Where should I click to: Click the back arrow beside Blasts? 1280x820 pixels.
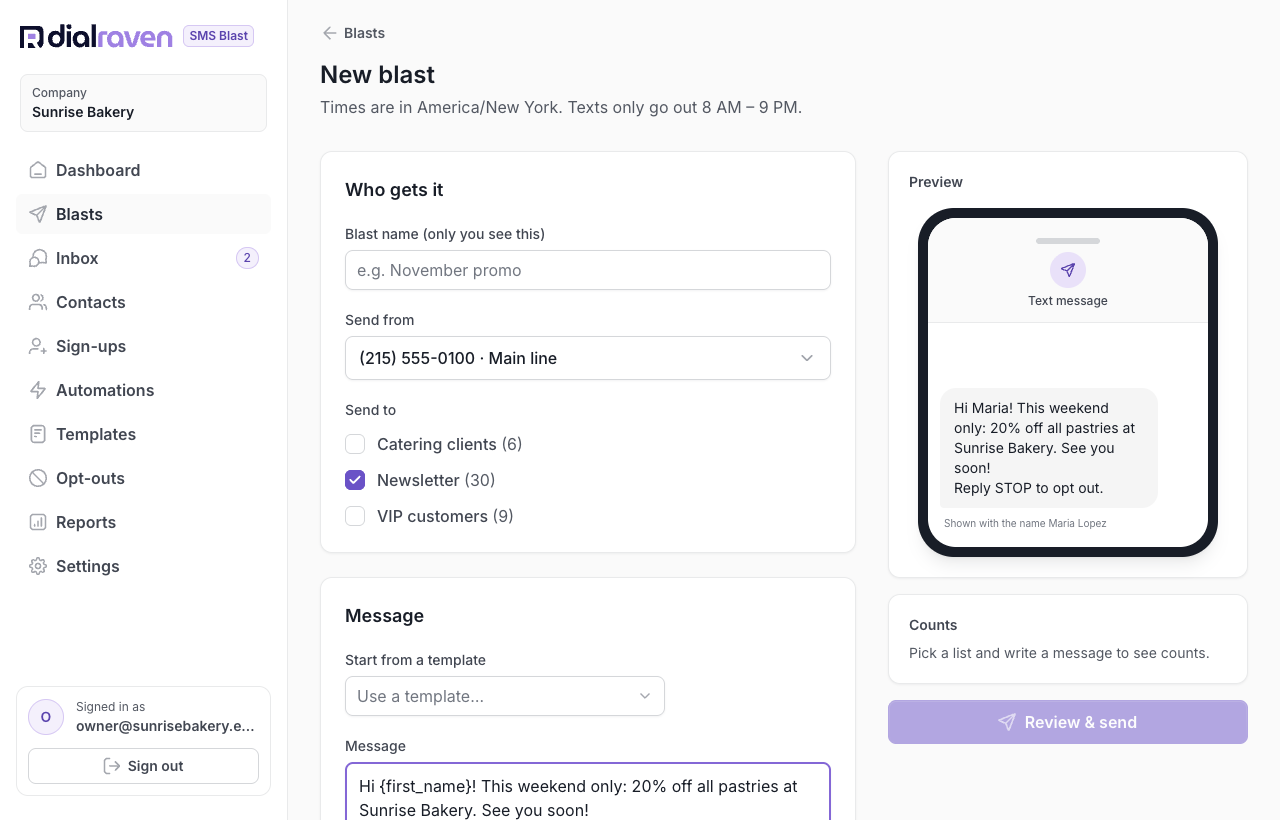329,33
